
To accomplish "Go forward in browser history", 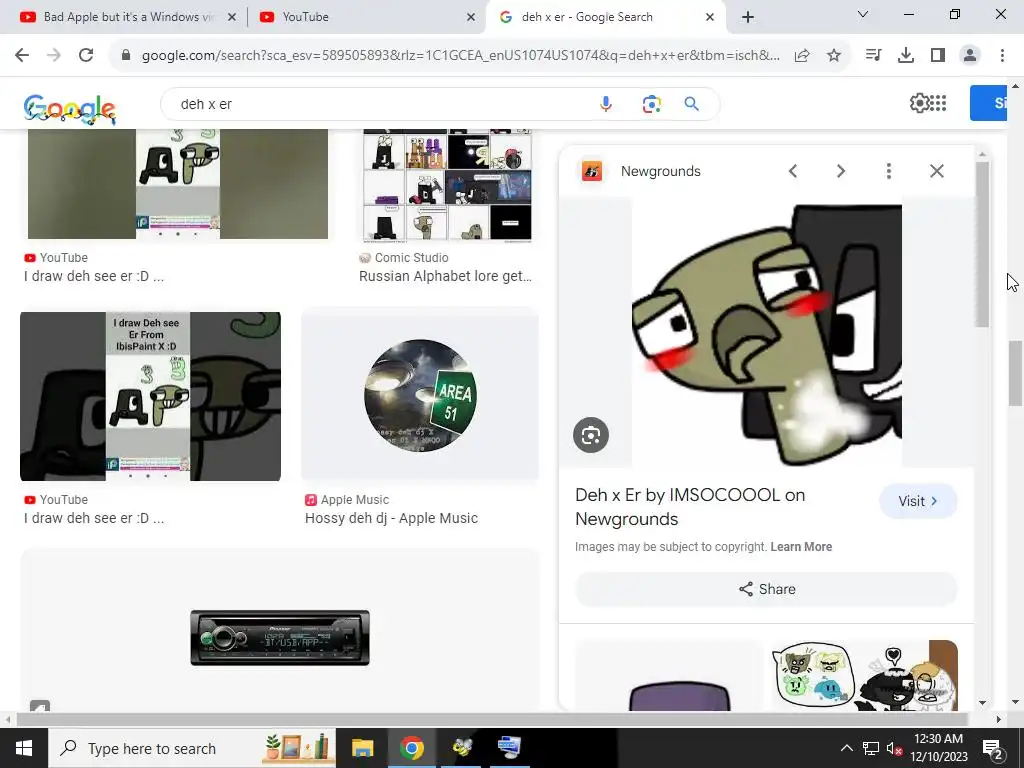I will 54,56.
